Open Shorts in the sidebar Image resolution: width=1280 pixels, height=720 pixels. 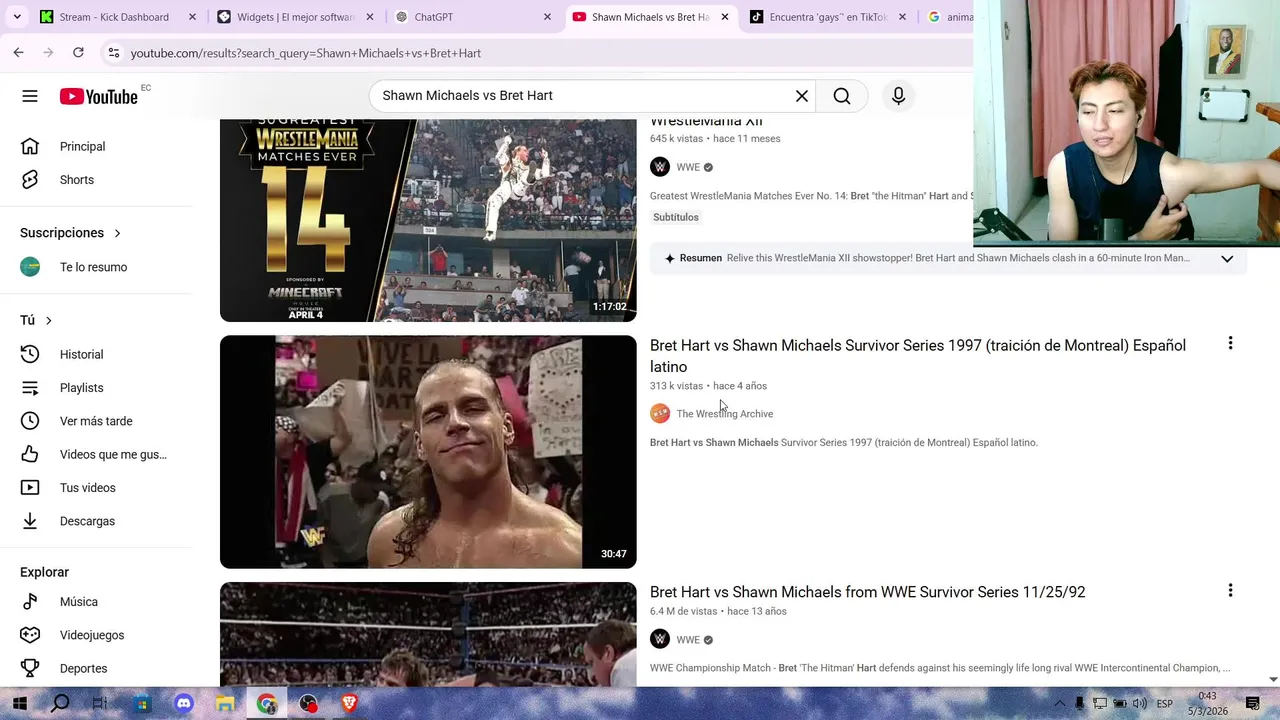[x=96, y=180]
